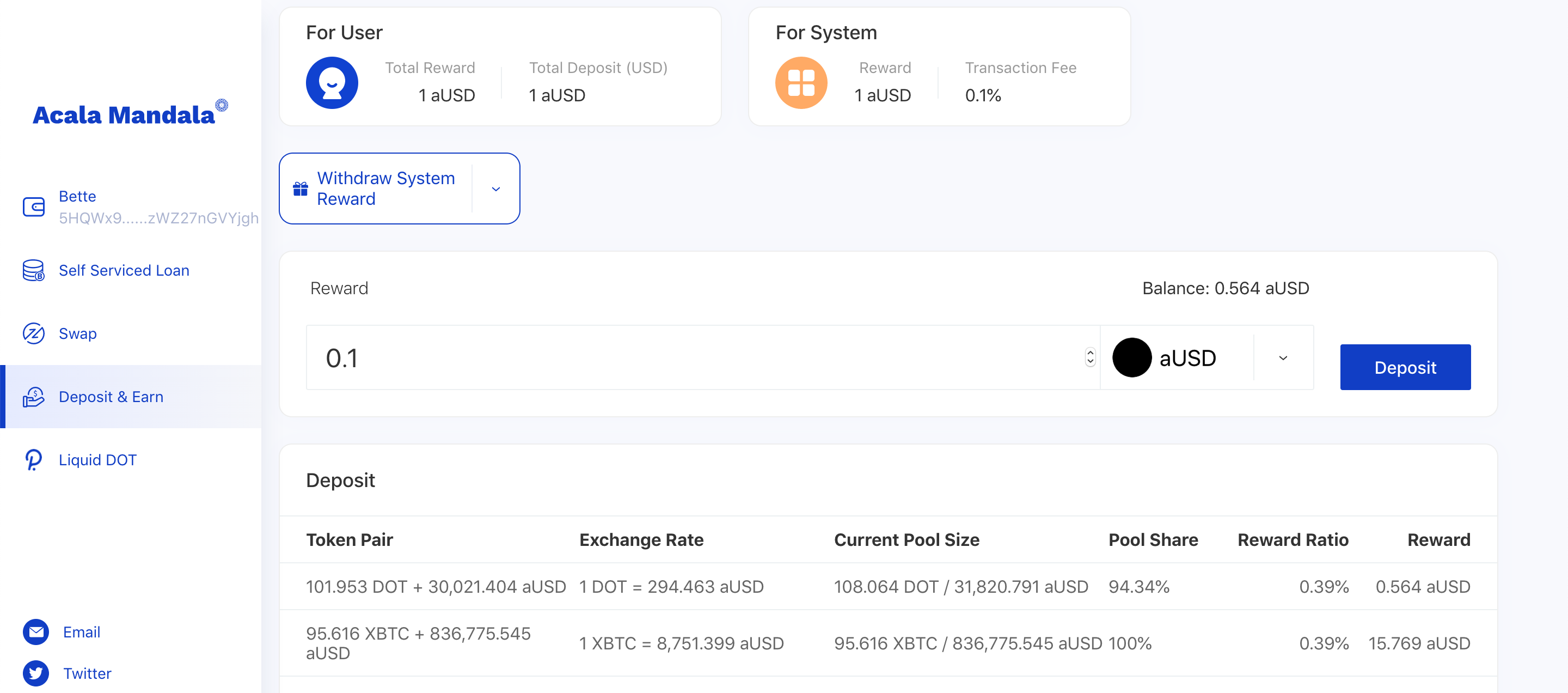Click the wallet icon beside Bette
This screenshot has height=693, width=1568.
tap(33, 207)
